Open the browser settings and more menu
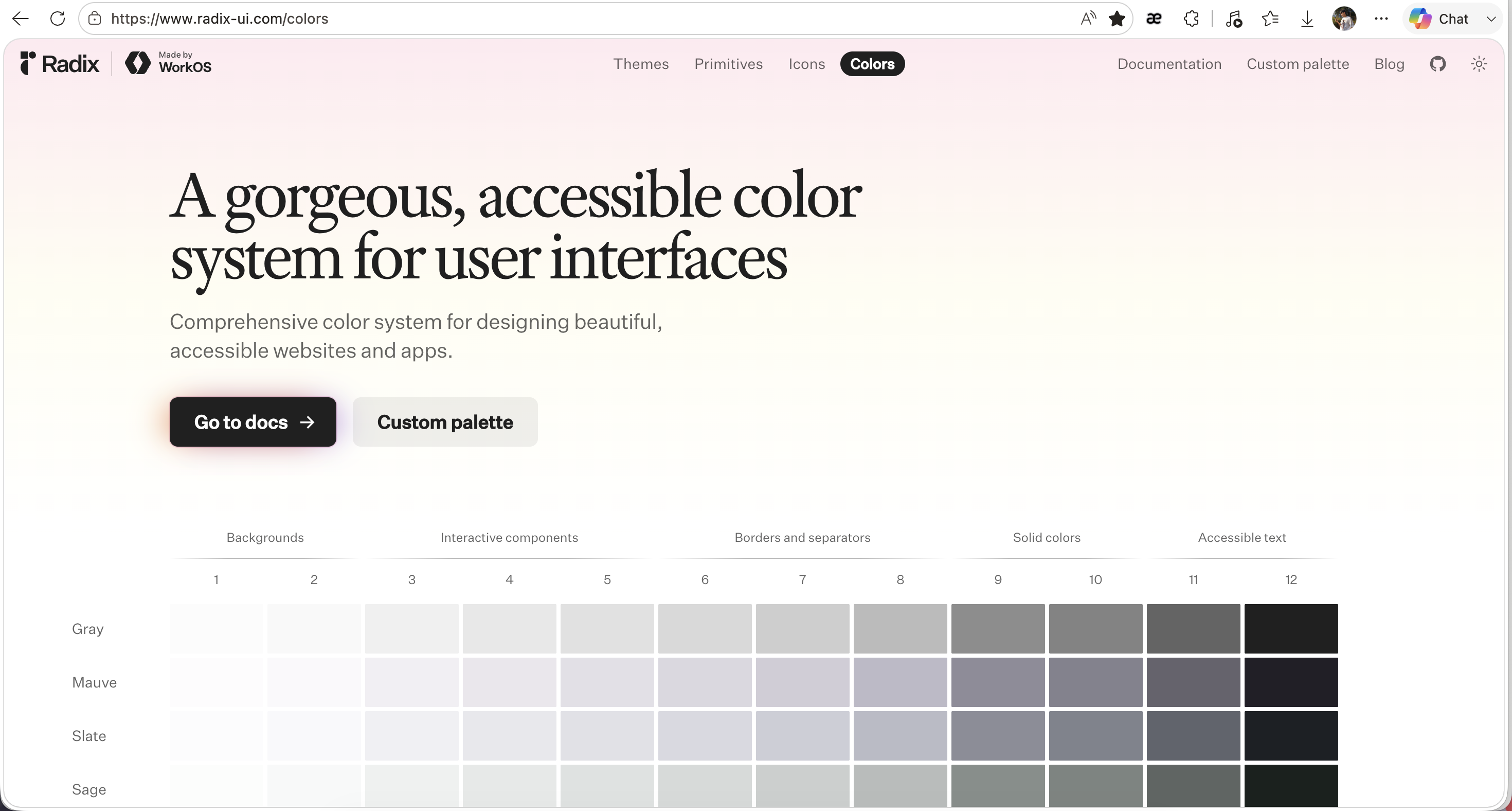Viewport: 1512px width, 811px height. click(1381, 19)
